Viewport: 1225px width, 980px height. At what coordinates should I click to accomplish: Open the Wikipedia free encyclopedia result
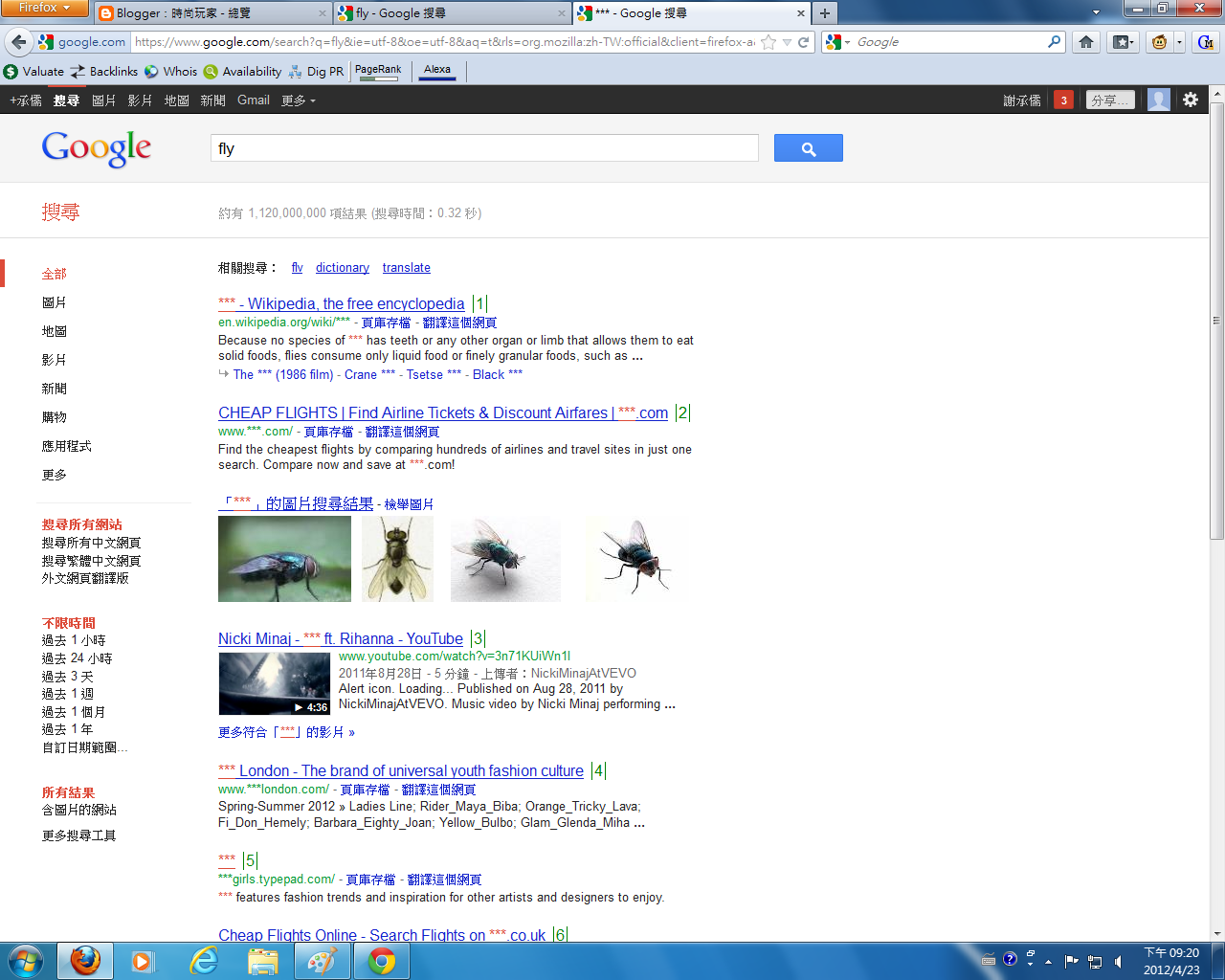point(342,303)
